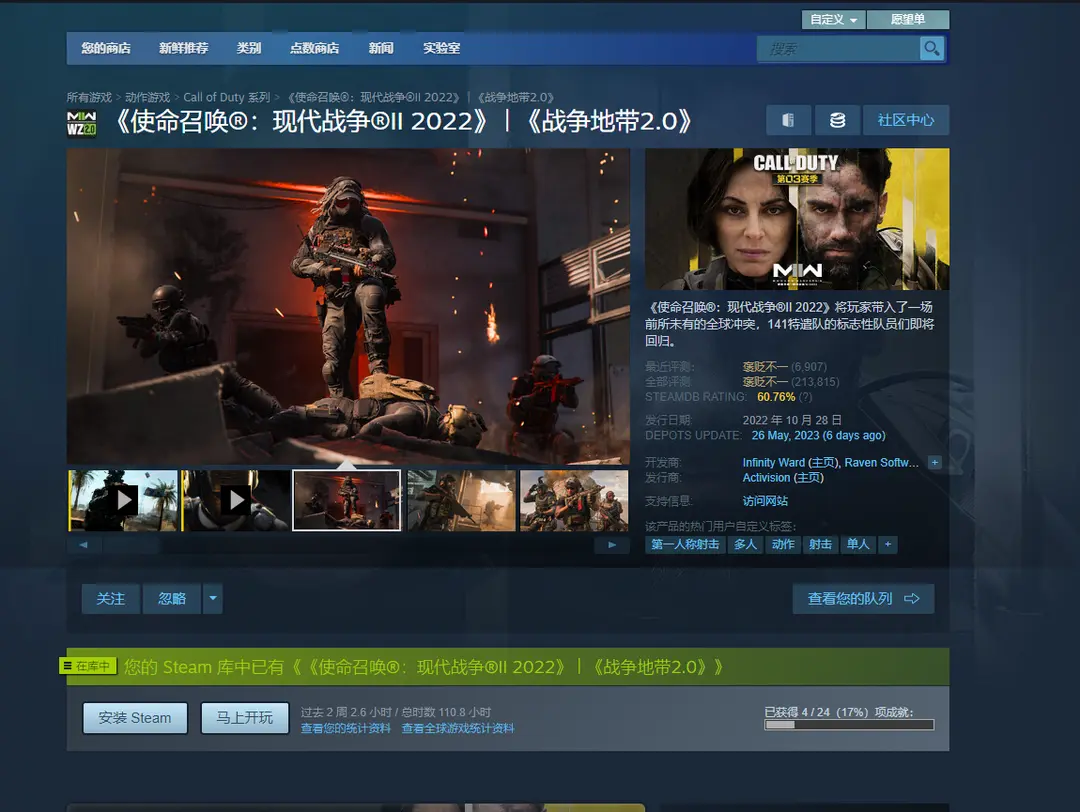Click the 60.76% SteamDB rating value
The width and height of the screenshot is (1080, 812).
tap(776, 397)
